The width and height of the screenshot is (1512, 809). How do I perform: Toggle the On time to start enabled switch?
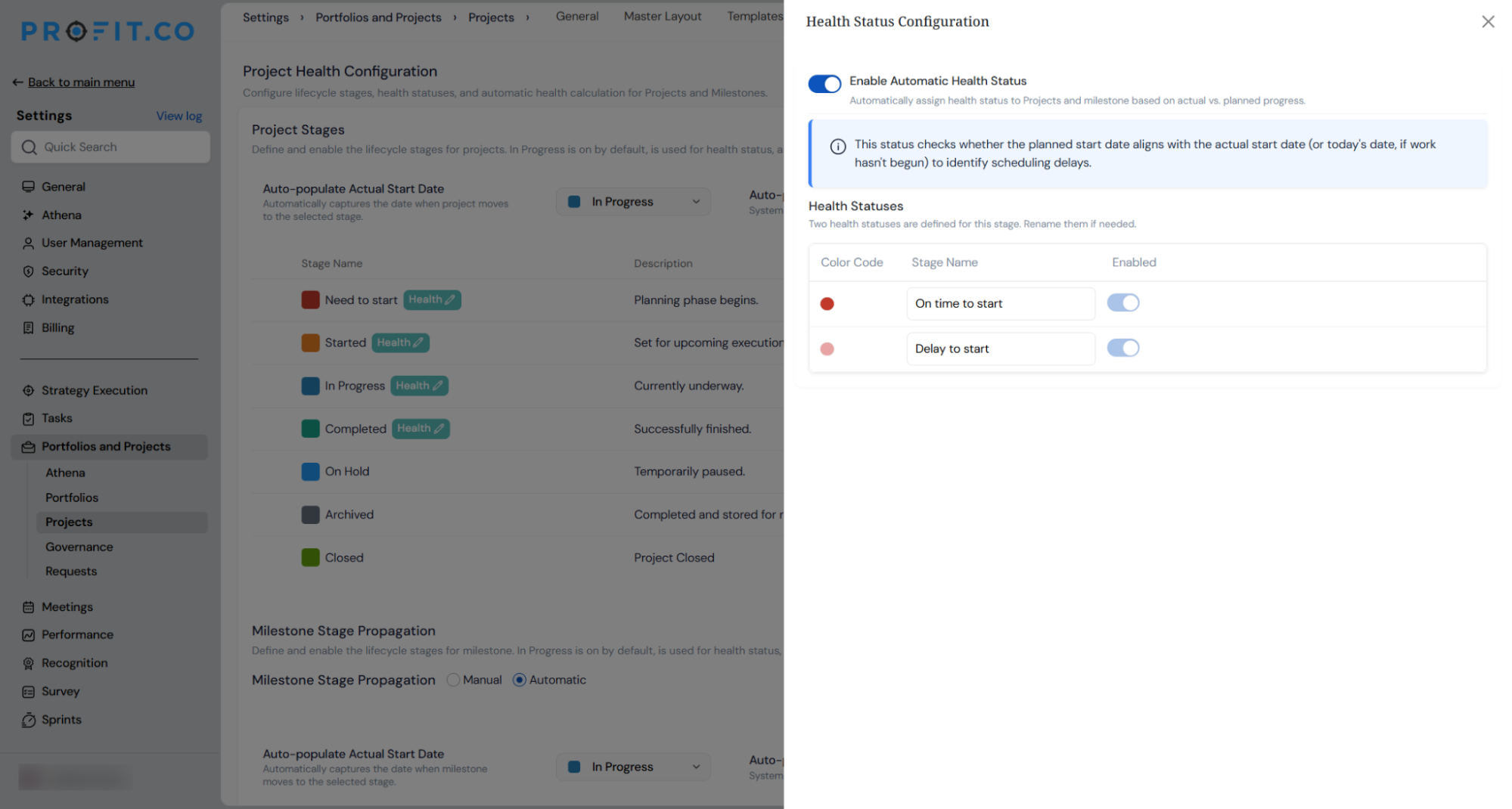pos(1123,303)
